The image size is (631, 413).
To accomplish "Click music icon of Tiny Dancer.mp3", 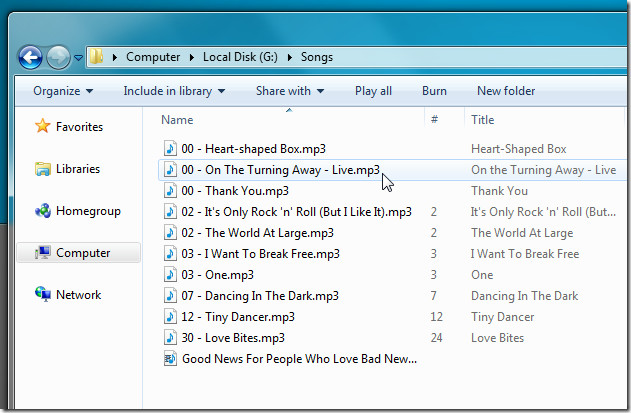I will coord(170,316).
